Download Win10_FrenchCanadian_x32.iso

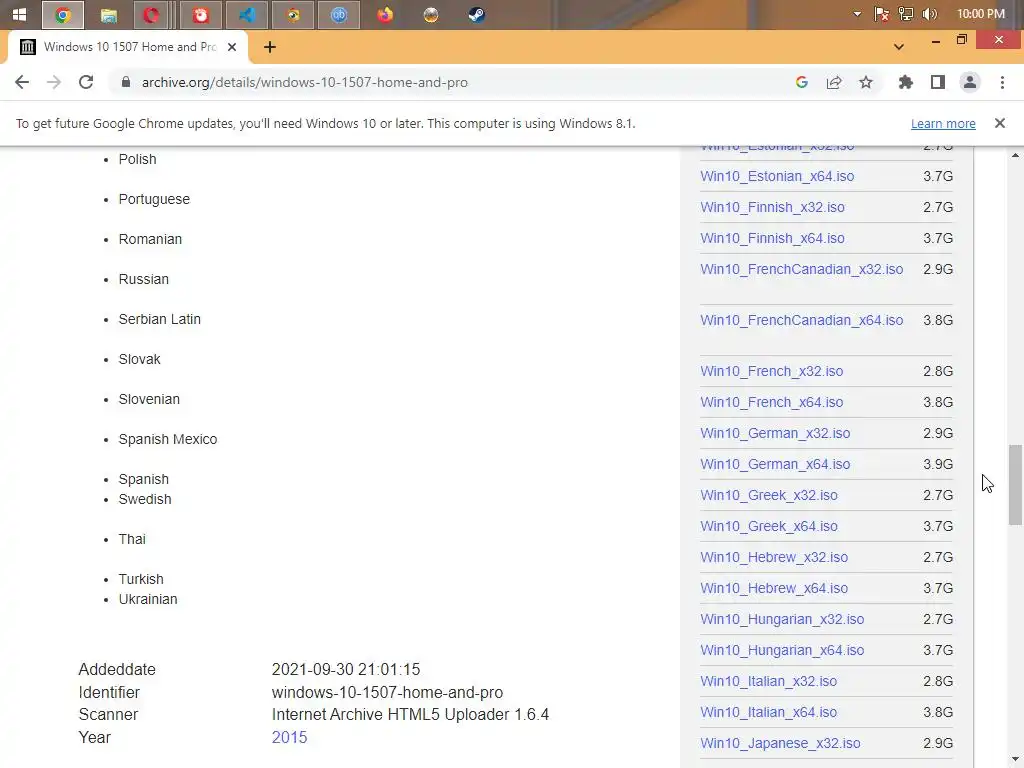point(801,269)
